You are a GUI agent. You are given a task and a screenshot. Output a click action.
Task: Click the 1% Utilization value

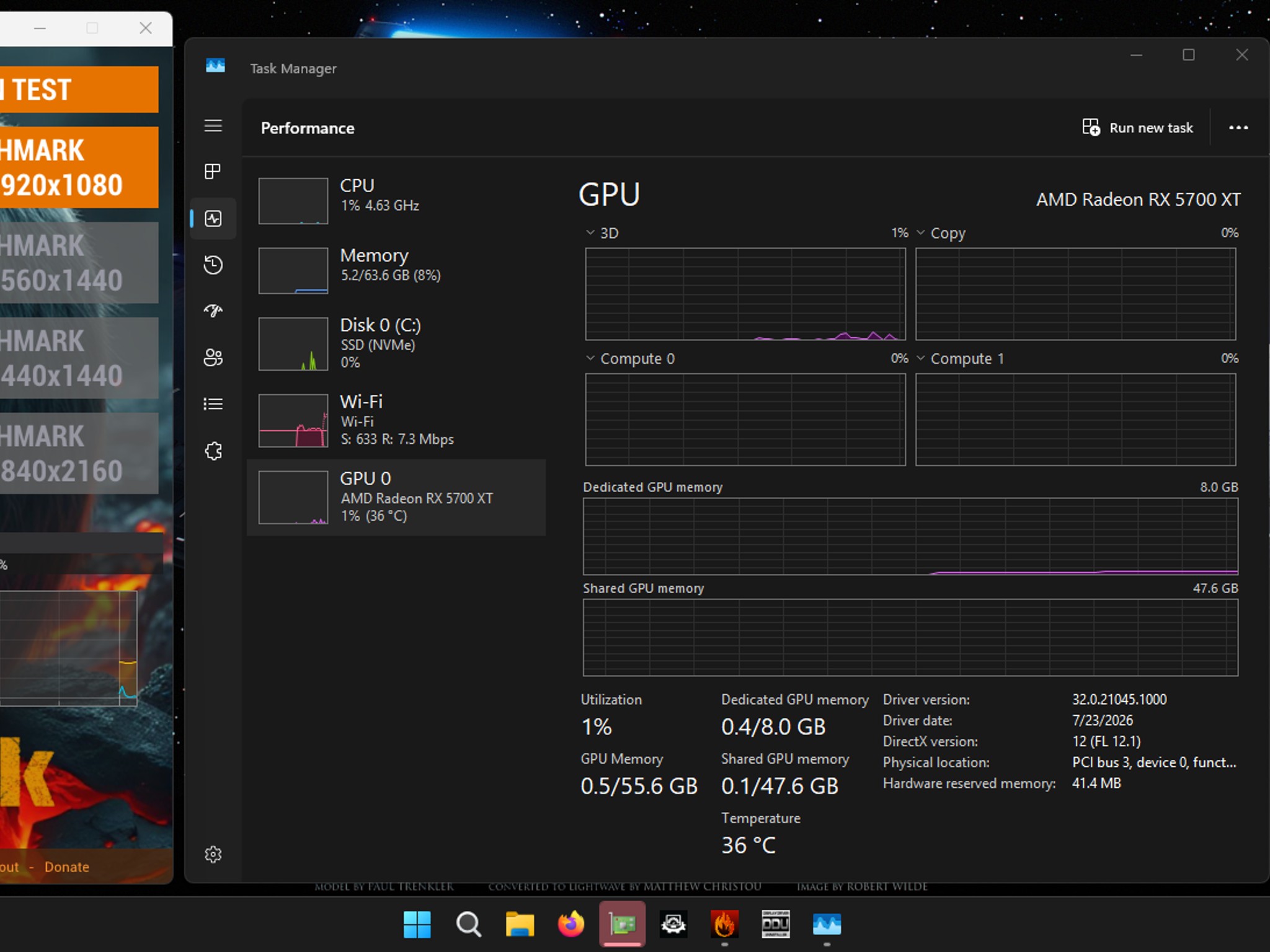(597, 726)
